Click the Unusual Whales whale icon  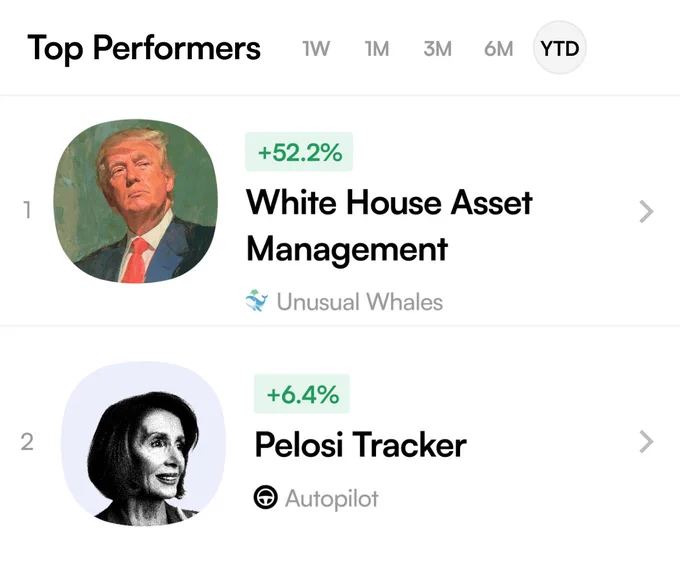[x=256, y=301]
